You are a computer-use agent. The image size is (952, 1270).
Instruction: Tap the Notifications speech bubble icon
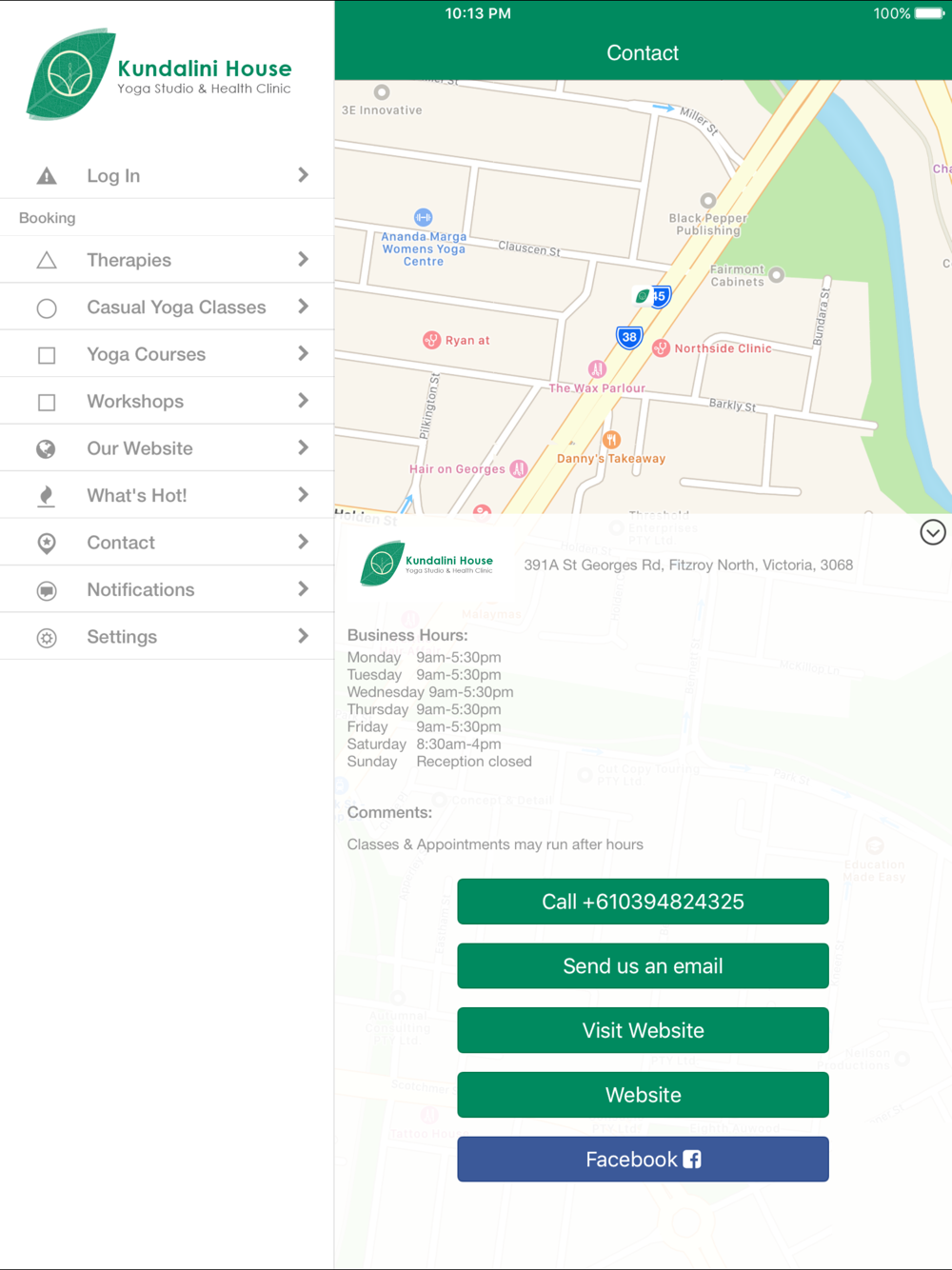pos(47,591)
